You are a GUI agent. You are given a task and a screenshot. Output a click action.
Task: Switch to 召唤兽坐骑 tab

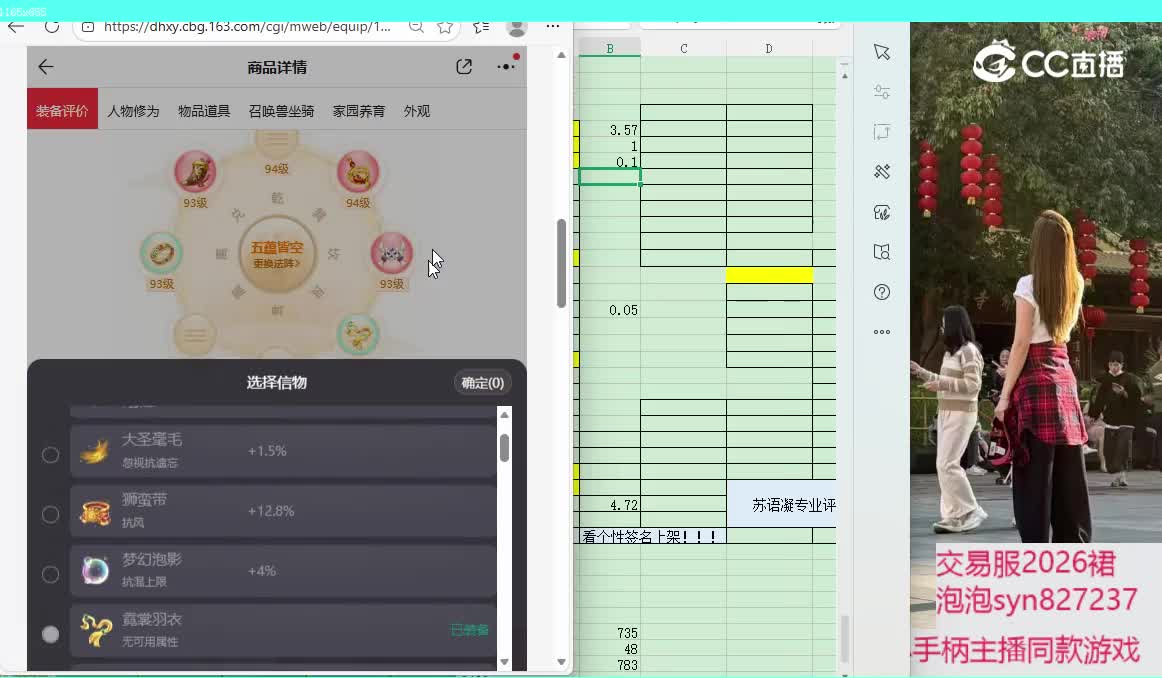coord(282,111)
